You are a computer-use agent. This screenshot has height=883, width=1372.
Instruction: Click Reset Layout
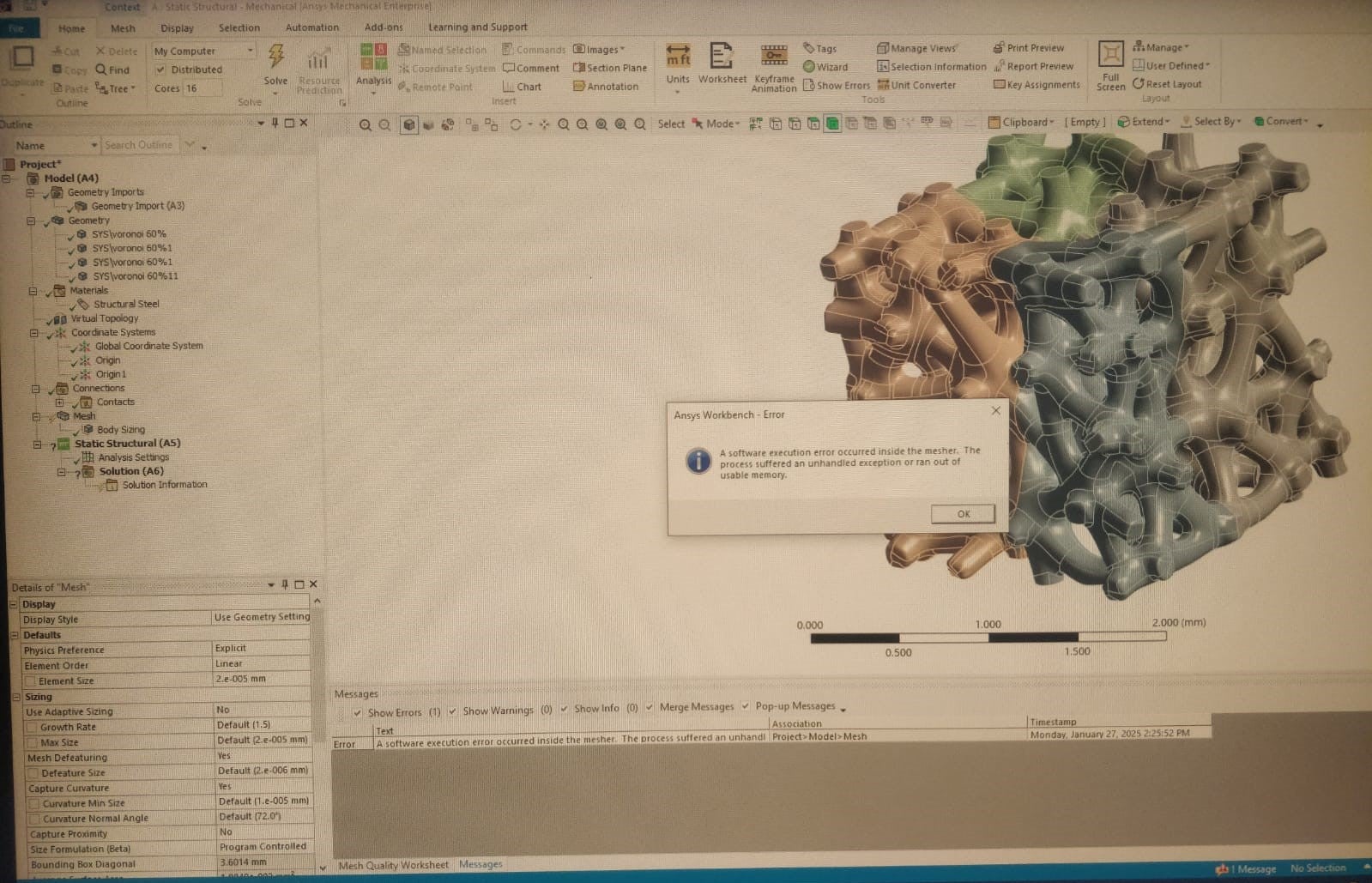point(1167,84)
